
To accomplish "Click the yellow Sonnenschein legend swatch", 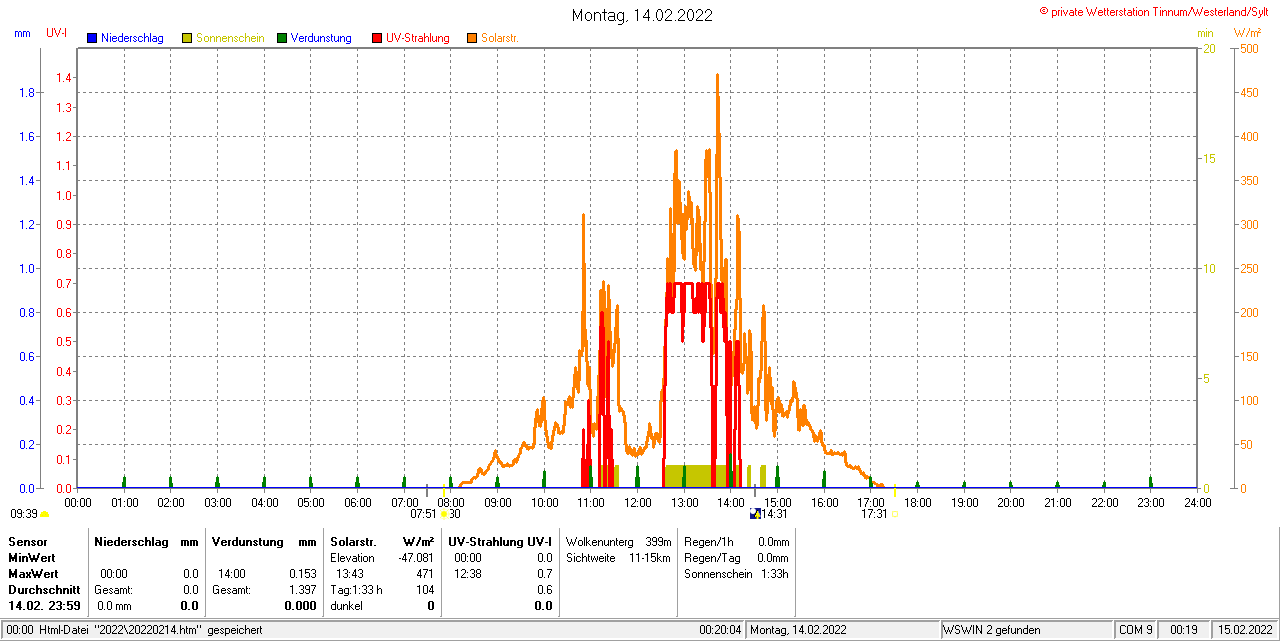I will pyautogui.click(x=188, y=38).
